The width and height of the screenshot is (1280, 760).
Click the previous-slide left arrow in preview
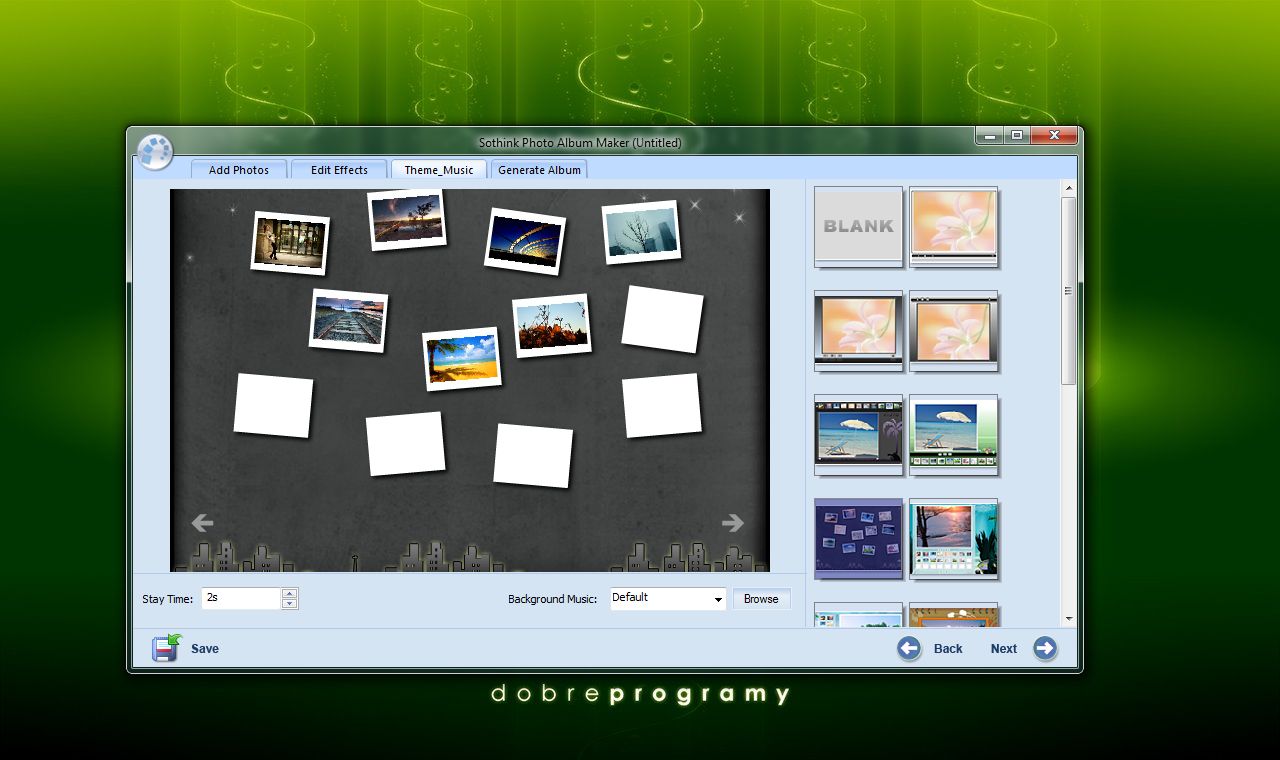coord(202,522)
